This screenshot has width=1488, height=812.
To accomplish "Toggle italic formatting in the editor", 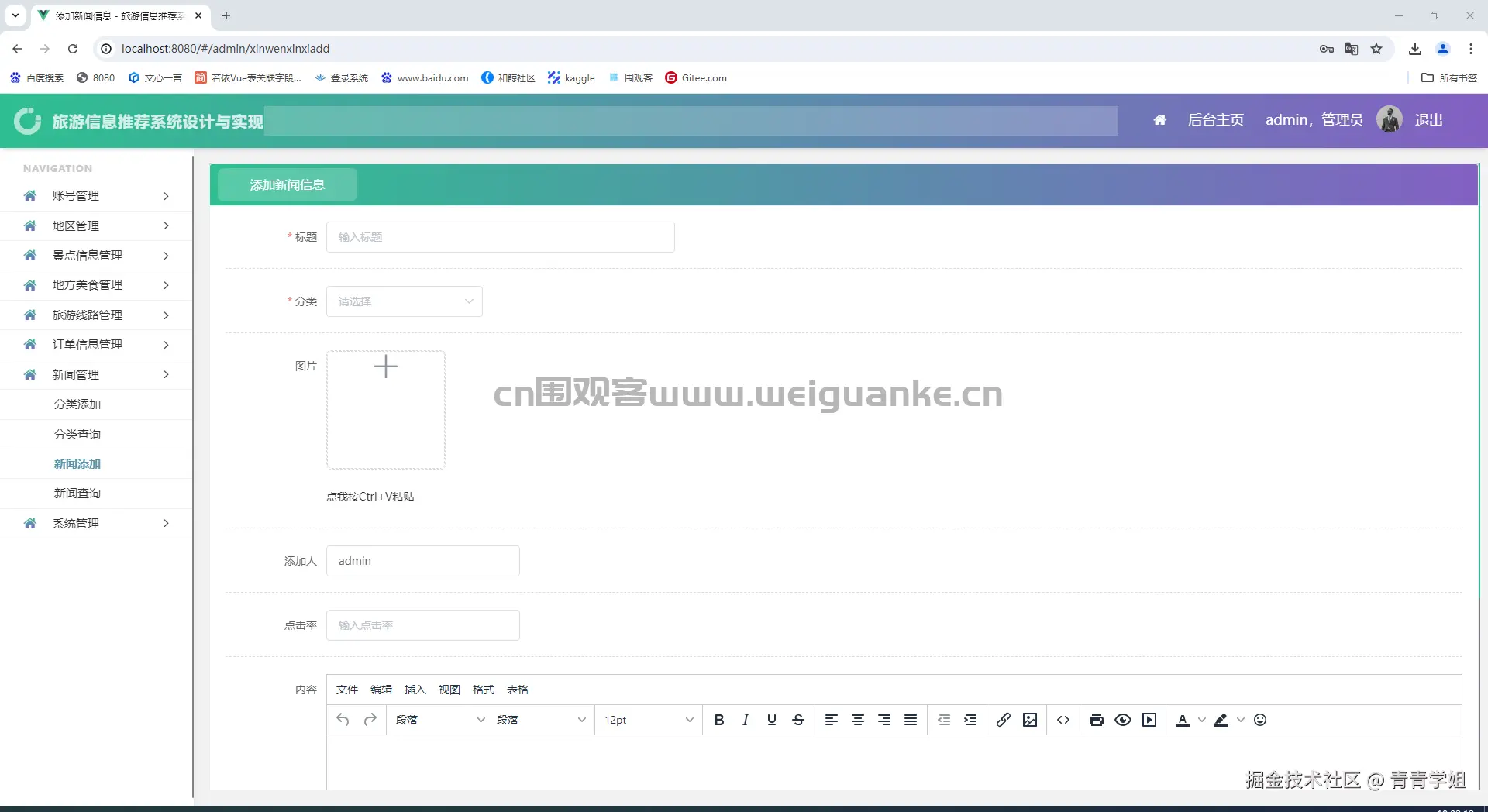I will [x=746, y=720].
